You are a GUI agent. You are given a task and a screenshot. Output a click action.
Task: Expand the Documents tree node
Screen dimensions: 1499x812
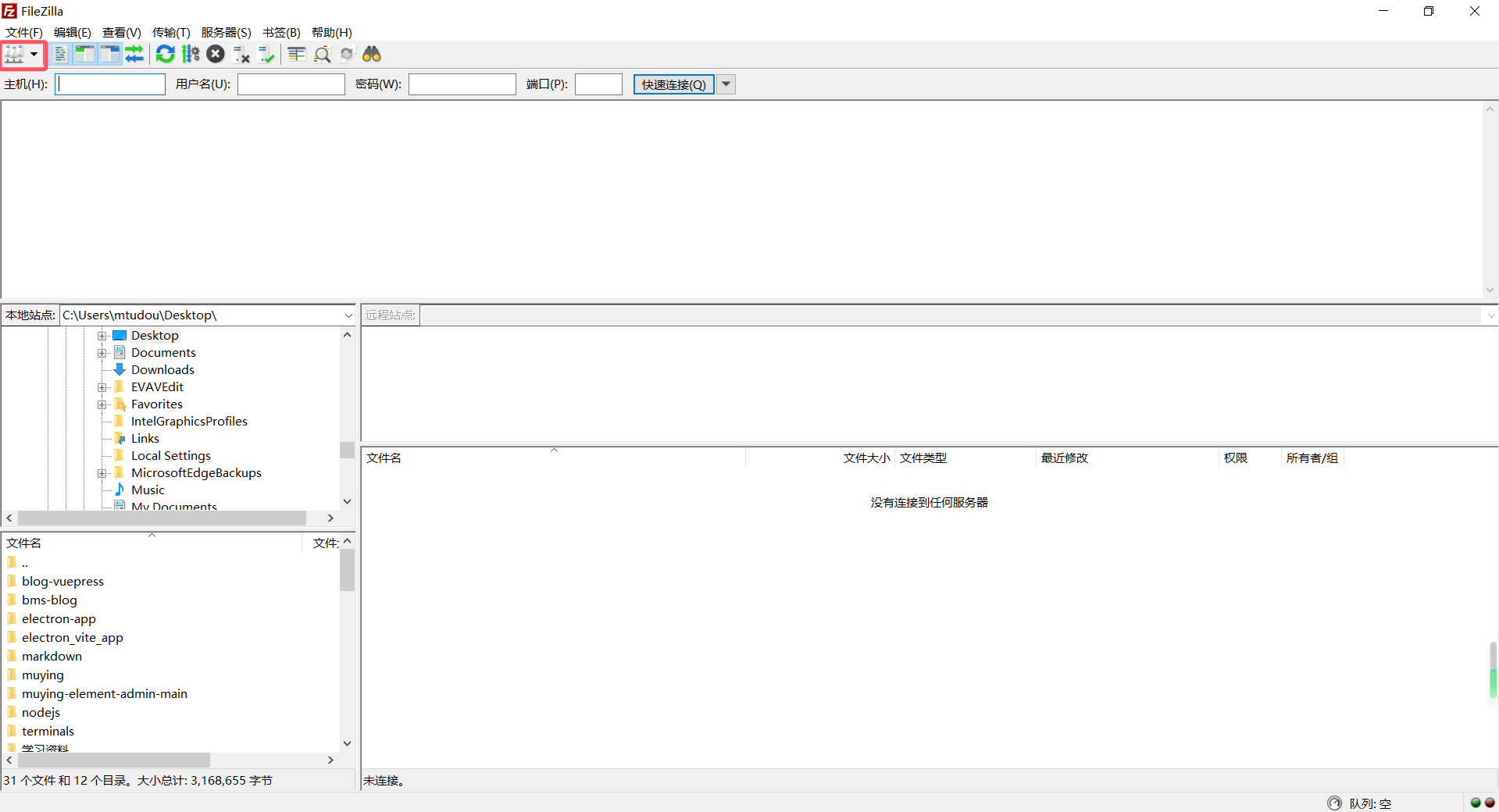tap(102, 353)
